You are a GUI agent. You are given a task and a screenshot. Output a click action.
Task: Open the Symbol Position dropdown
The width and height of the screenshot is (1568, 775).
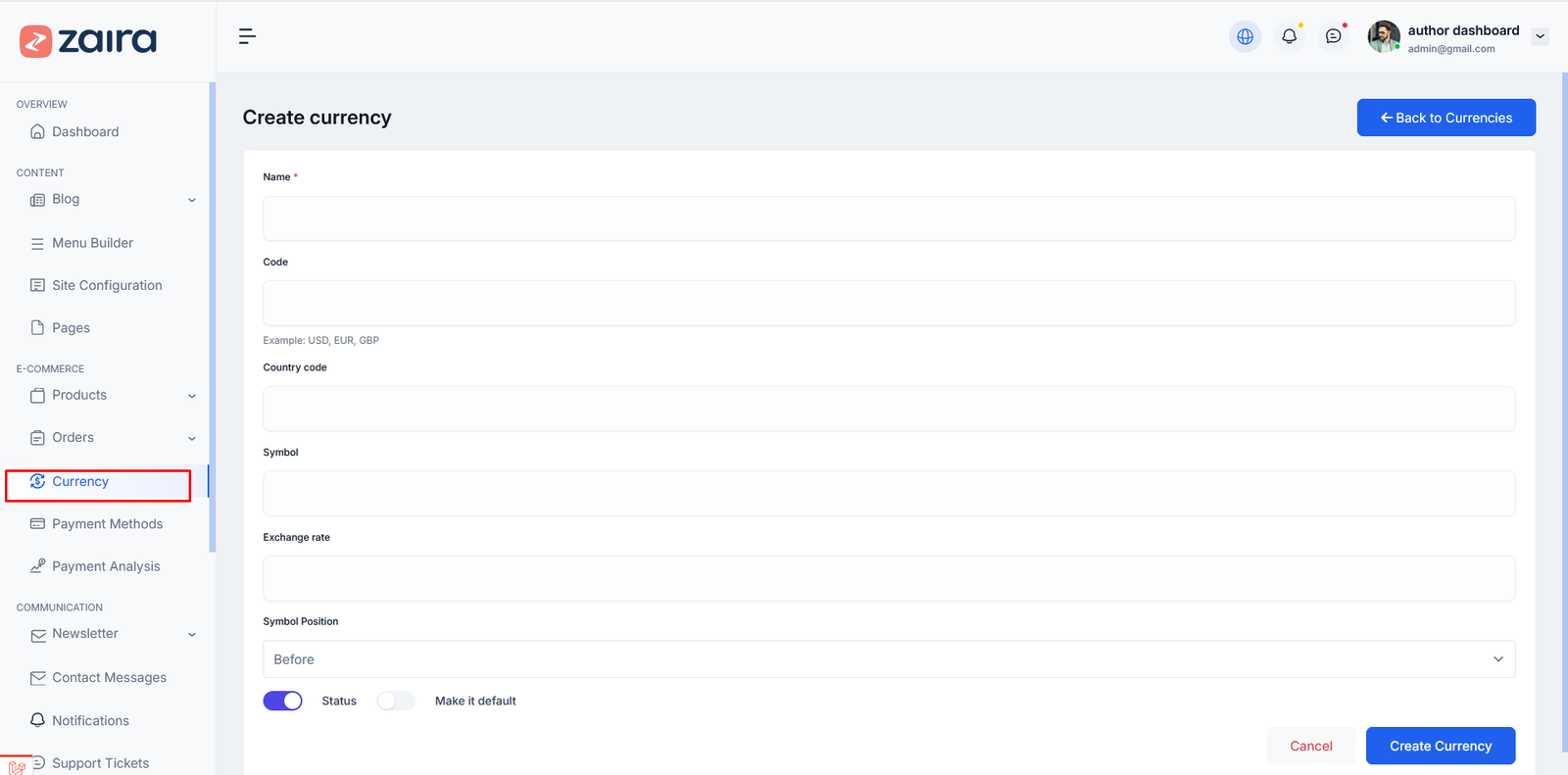[888, 659]
